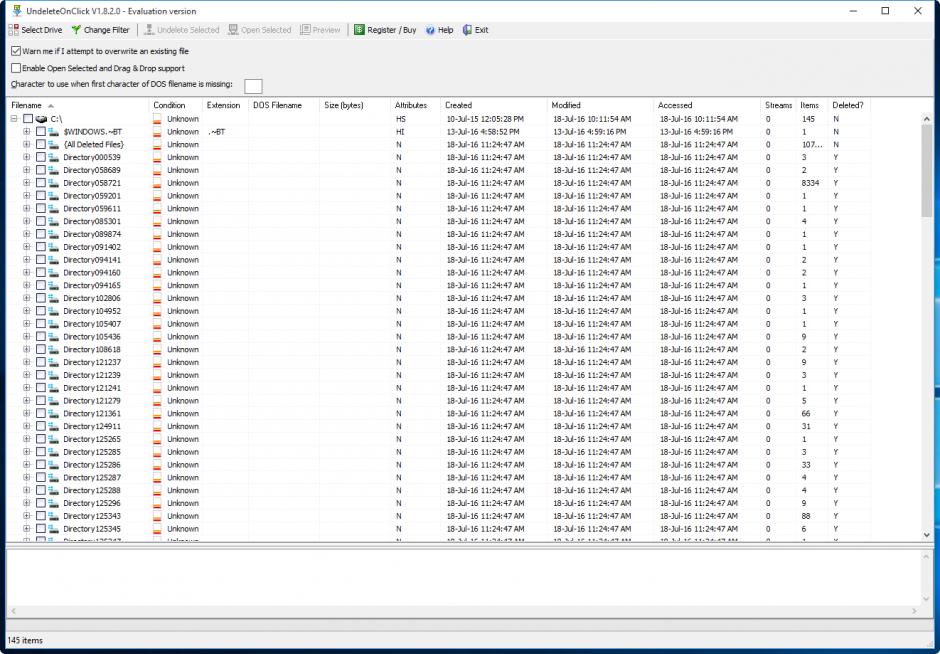Expand Directory104952 tree node
The image size is (940, 654).
(x=27, y=311)
